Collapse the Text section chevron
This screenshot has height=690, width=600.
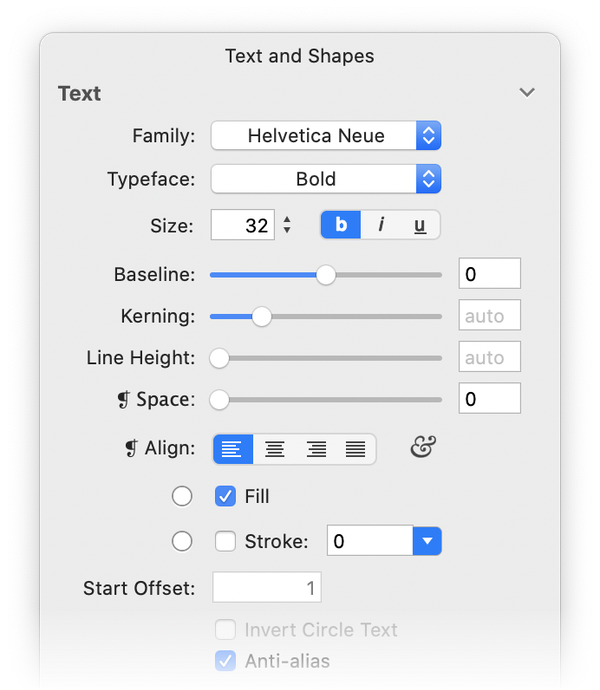point(527,93)
